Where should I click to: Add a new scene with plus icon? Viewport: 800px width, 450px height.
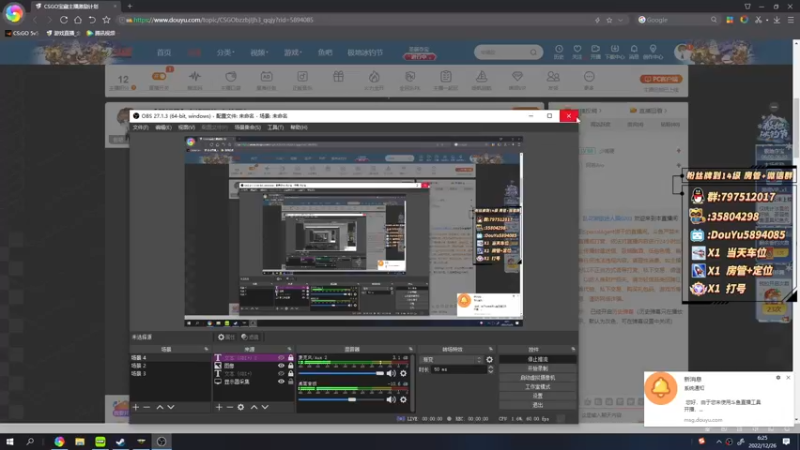[x=136, y=407]
